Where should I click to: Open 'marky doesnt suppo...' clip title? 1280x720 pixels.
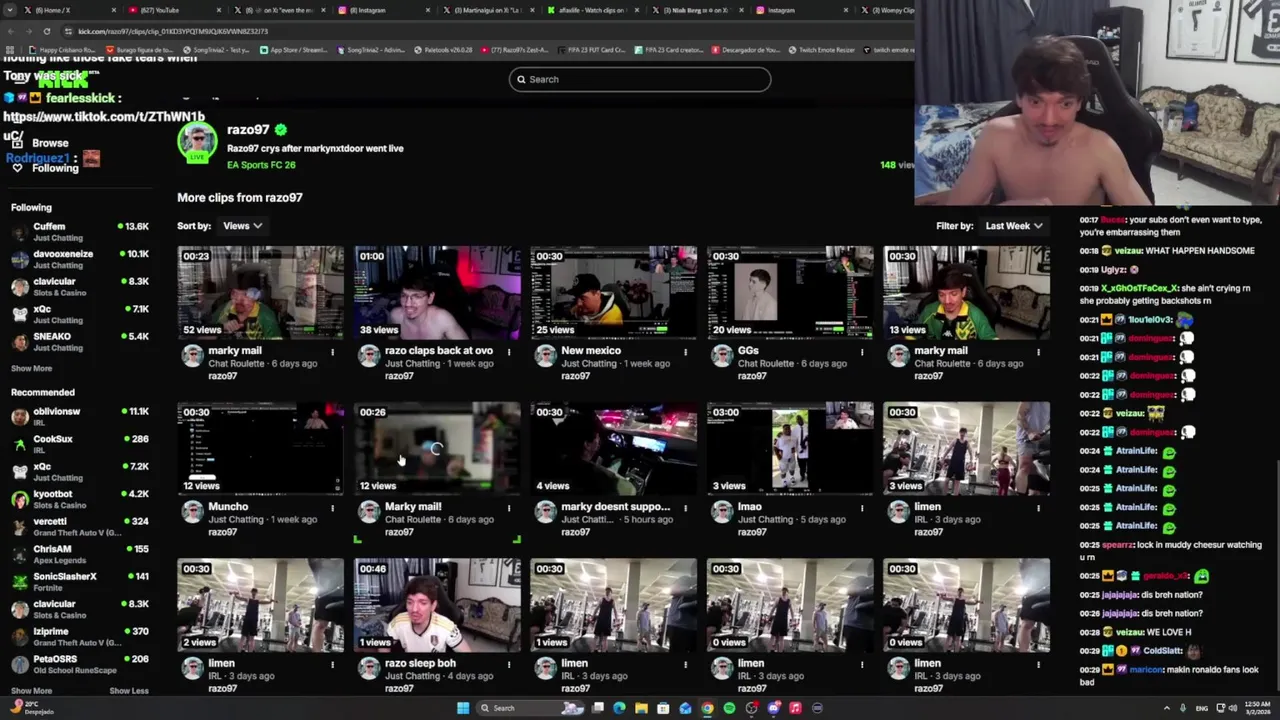point(615,507)
